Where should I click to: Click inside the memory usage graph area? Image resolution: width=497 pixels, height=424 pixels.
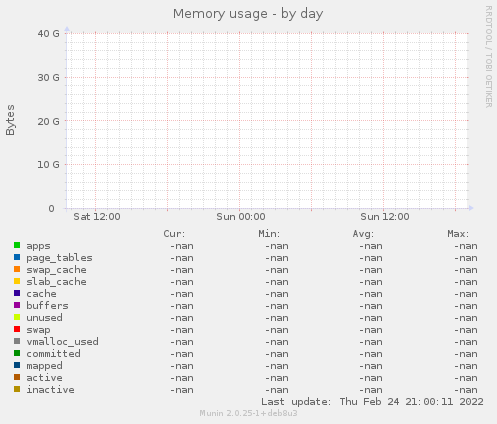point(267,121)
